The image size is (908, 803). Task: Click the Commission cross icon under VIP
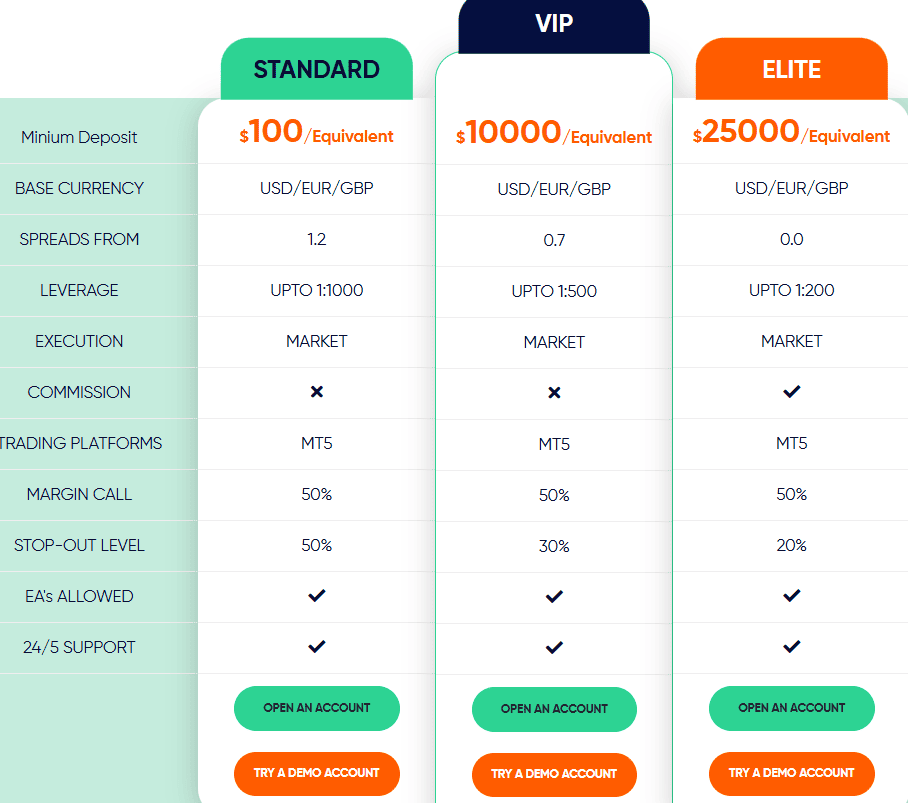click(x=554, y=392)
